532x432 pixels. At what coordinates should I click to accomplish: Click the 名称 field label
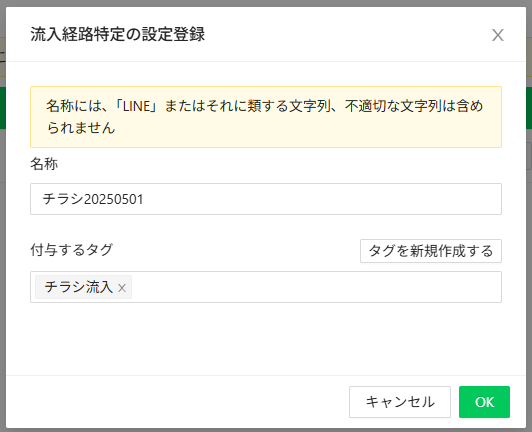pos(44,164)
